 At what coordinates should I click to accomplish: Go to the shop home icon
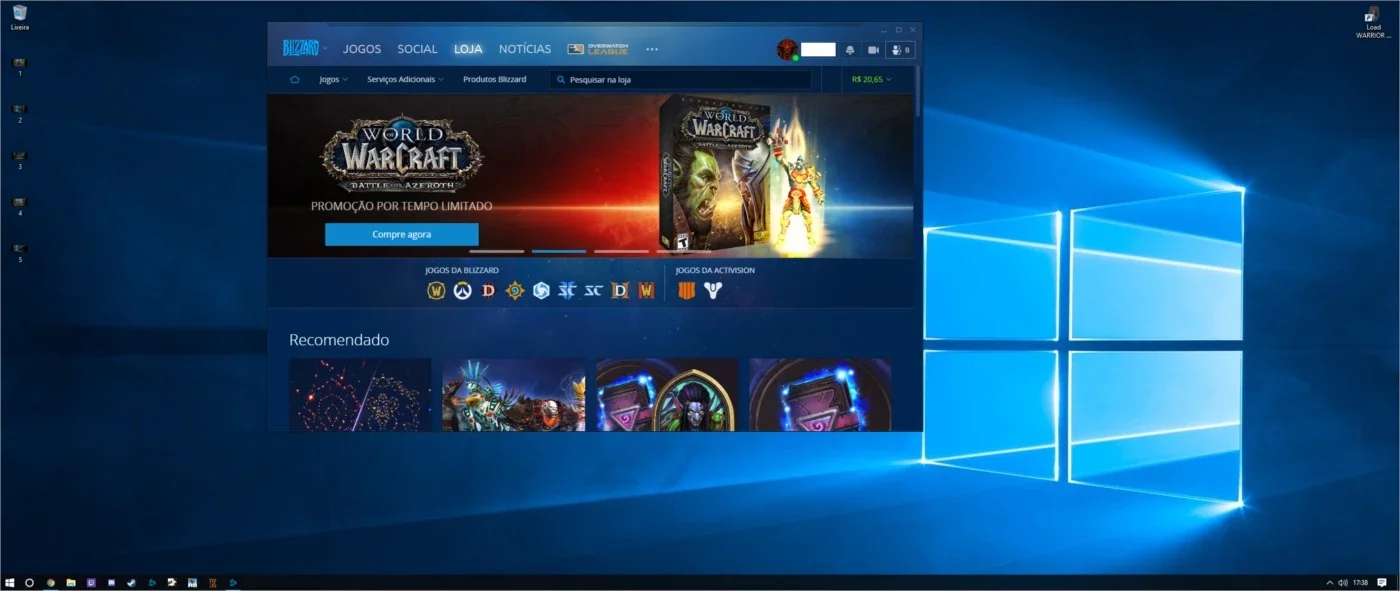coord(294,79)
